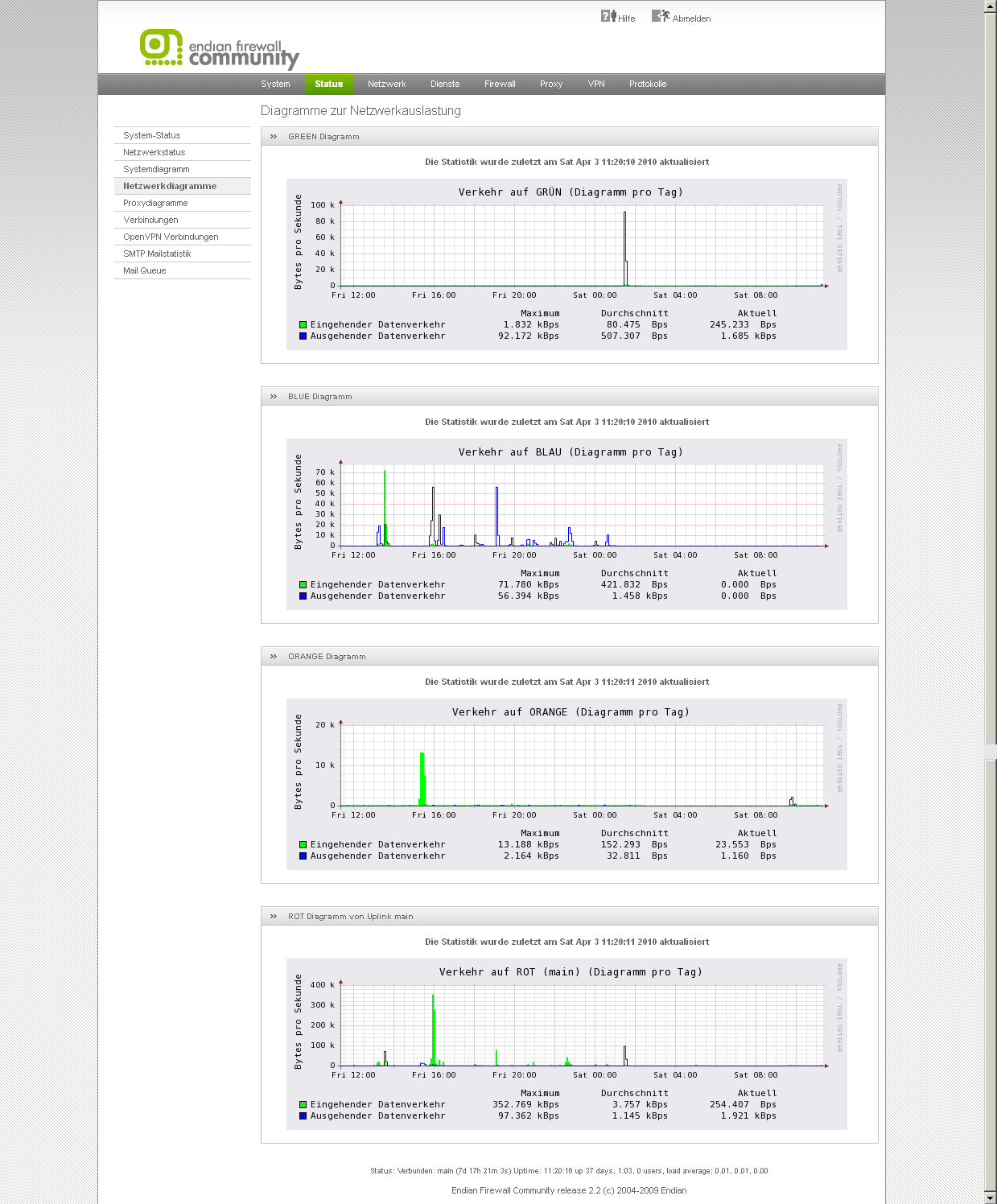This screenshot has height=1204, width=997.
Task: Click the Abmelden logout icon
Action: click(660, 16)
